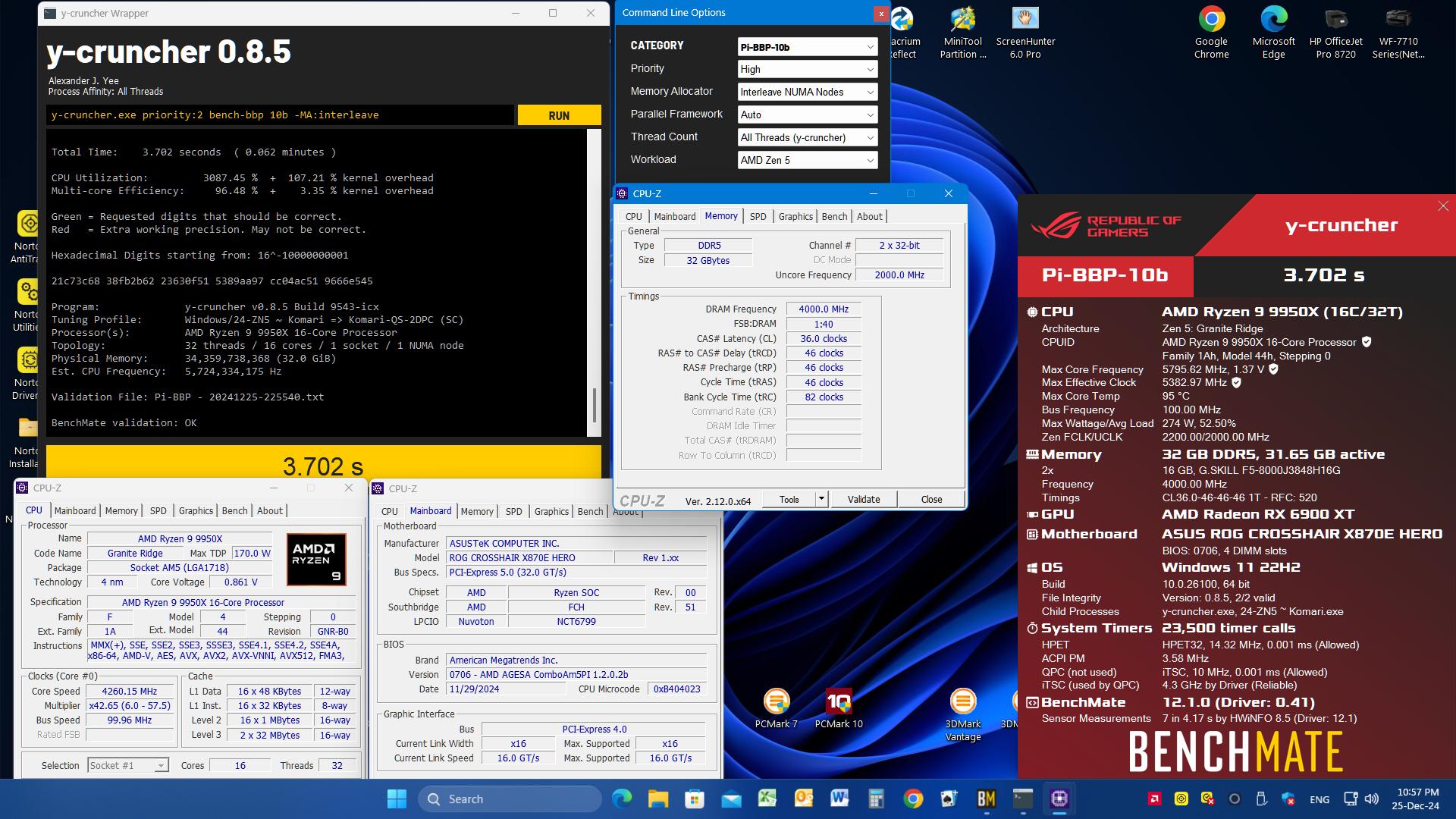Select Mainboard tab in CPU-Z CPU window
1456x819 pixels.
pos(75,511)
